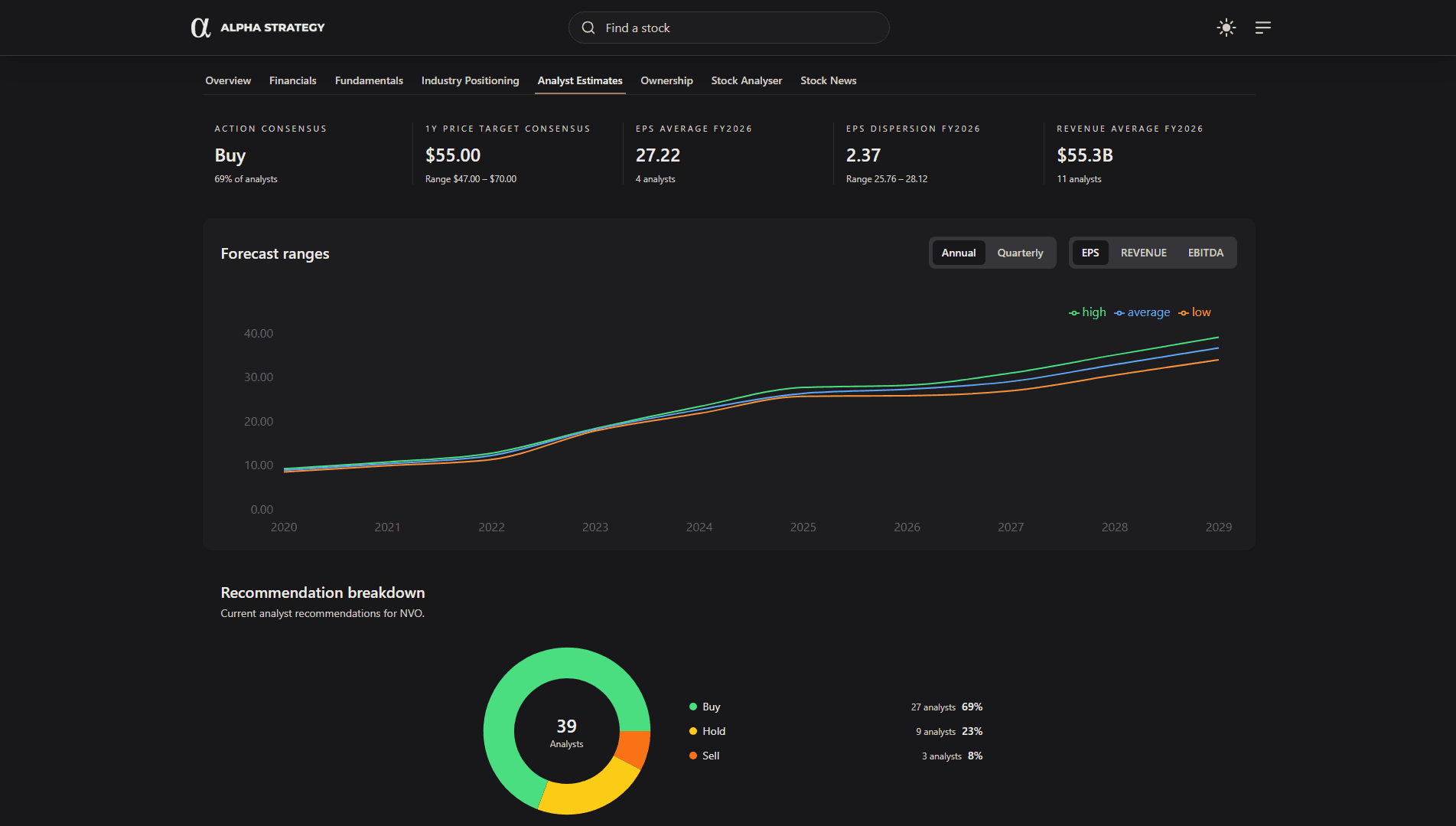Open the Ownership tab
The height and width of the screenshot is (826, 1456).
[666, 80]
